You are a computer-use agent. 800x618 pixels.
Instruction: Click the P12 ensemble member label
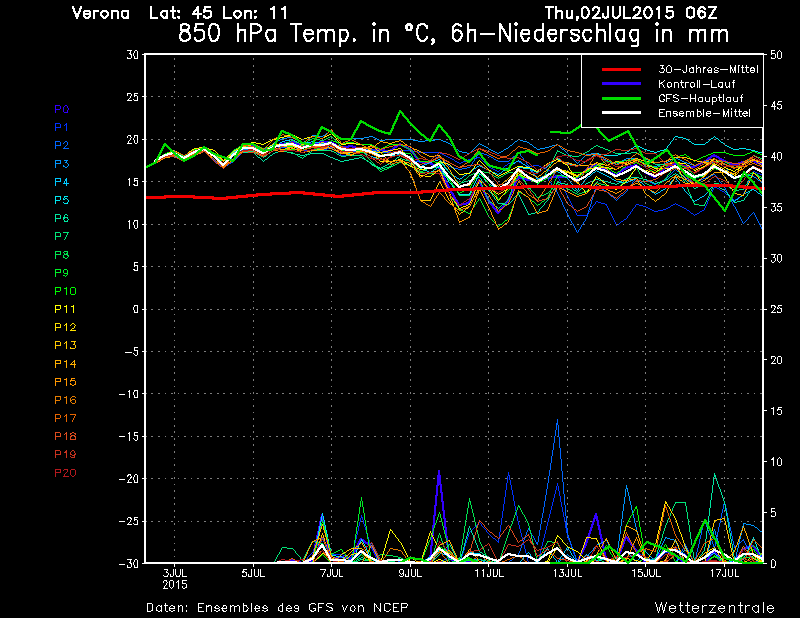[x=65, y=327]
